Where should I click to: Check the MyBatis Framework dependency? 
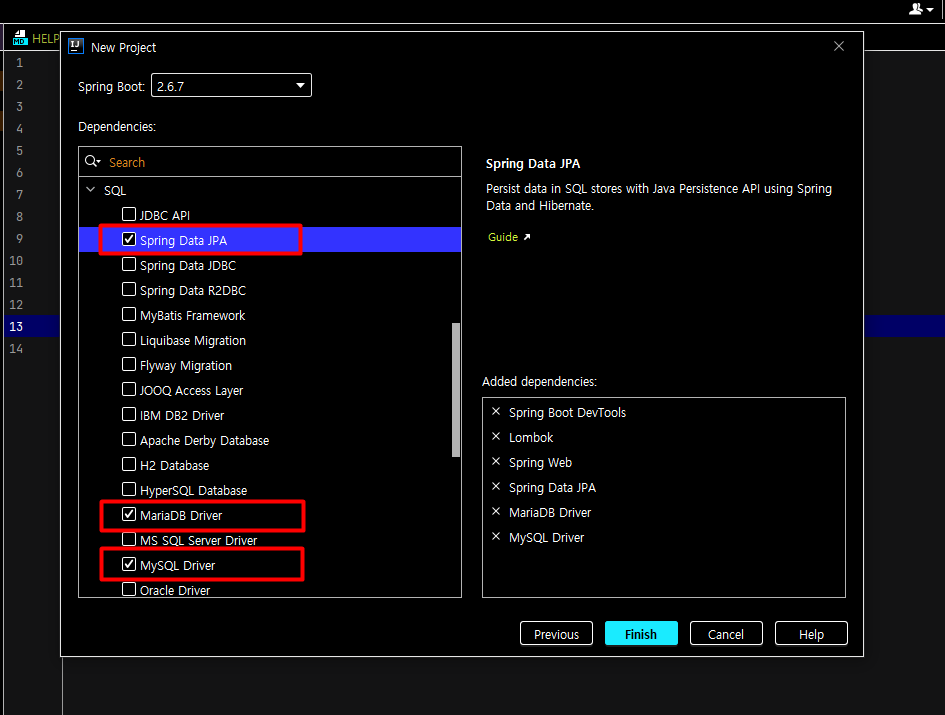click(x=128, y=314)
